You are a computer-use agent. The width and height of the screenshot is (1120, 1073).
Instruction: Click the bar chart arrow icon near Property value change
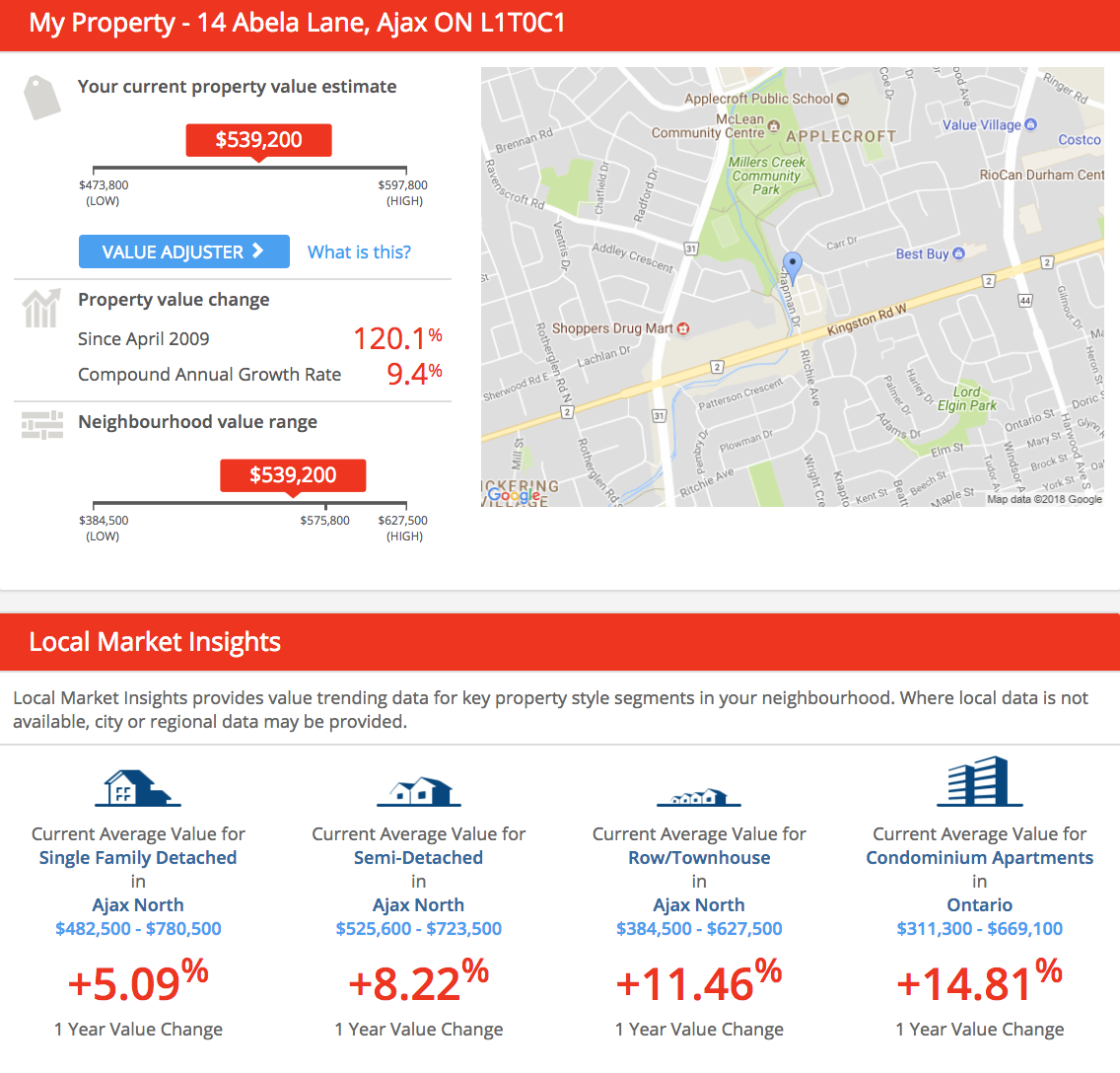click(40, 308)
